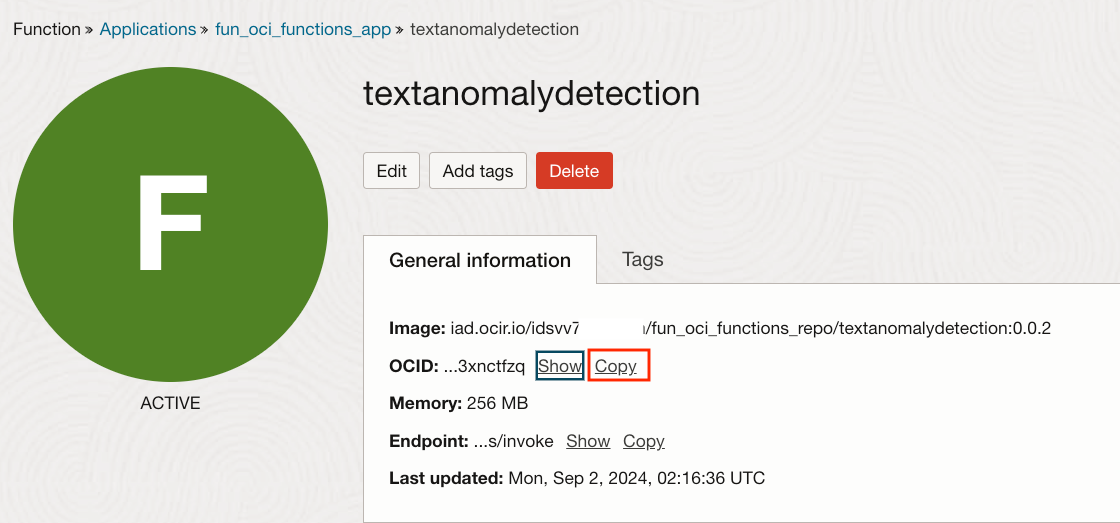Go to fun_oci_functions_app in the breadcrumb
The height and width of the screenshot is (523, 1120).
(x=303, y=29)
